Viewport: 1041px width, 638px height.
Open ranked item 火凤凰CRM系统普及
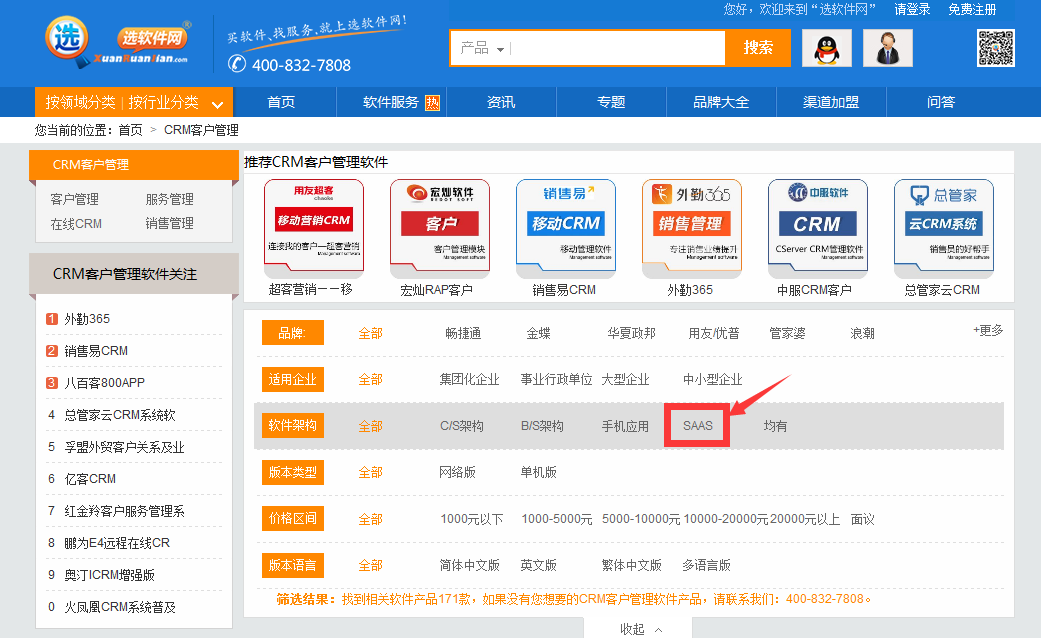pos(120,607)
